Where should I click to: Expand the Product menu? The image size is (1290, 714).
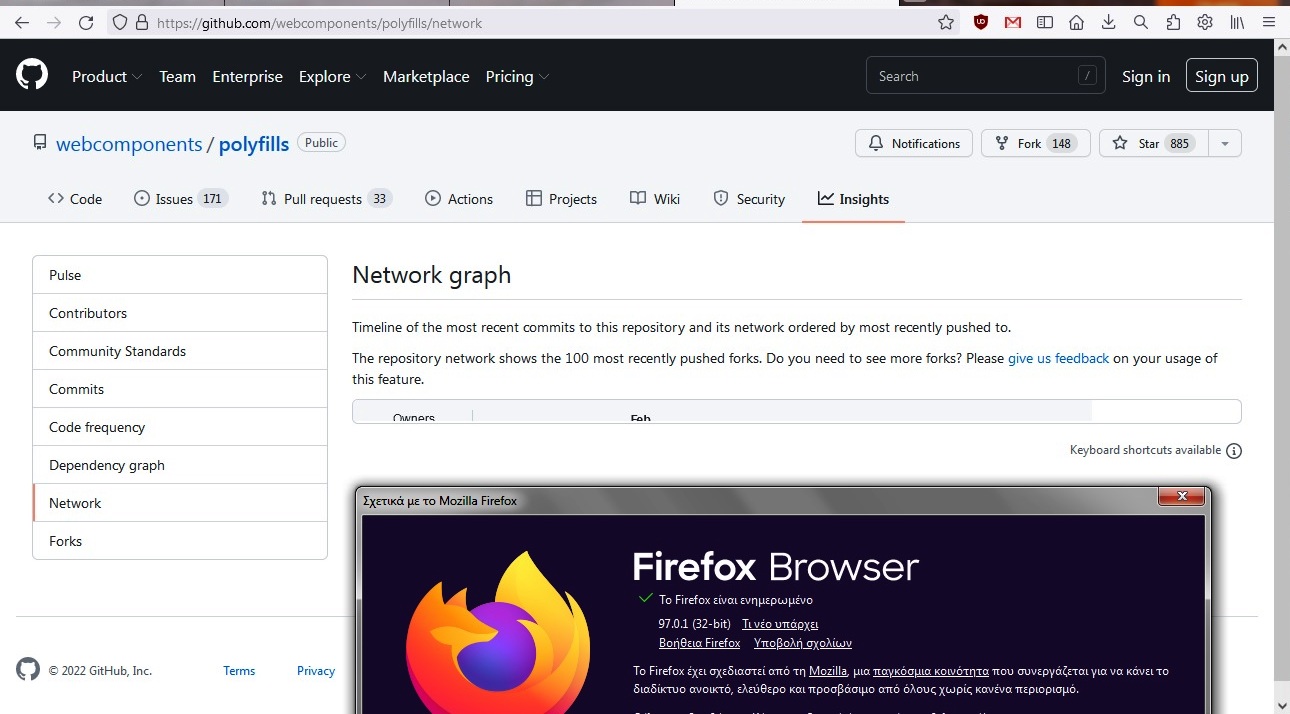click(x=107, y=77)
